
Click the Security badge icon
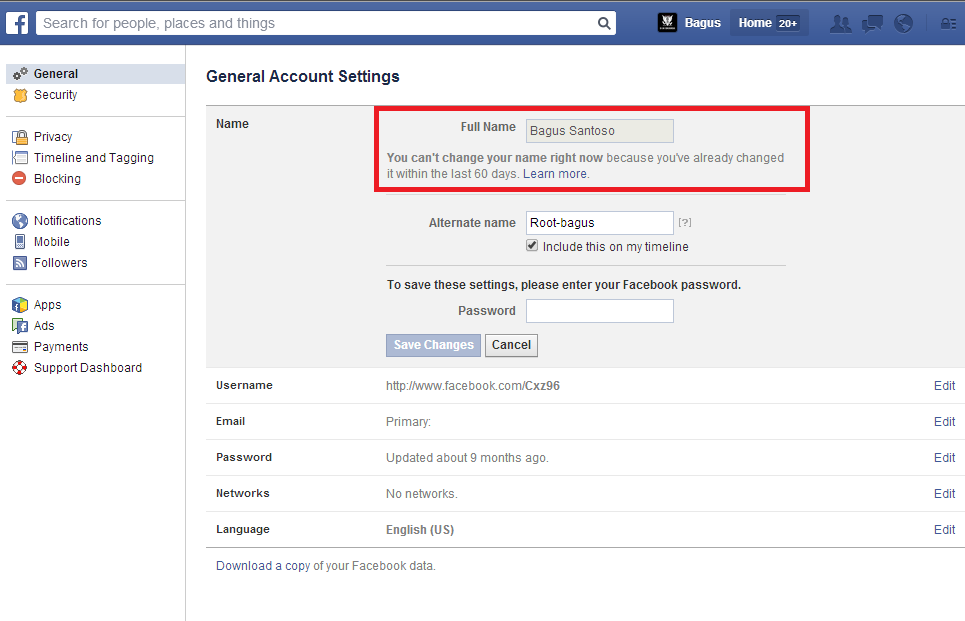click(20, 95)
